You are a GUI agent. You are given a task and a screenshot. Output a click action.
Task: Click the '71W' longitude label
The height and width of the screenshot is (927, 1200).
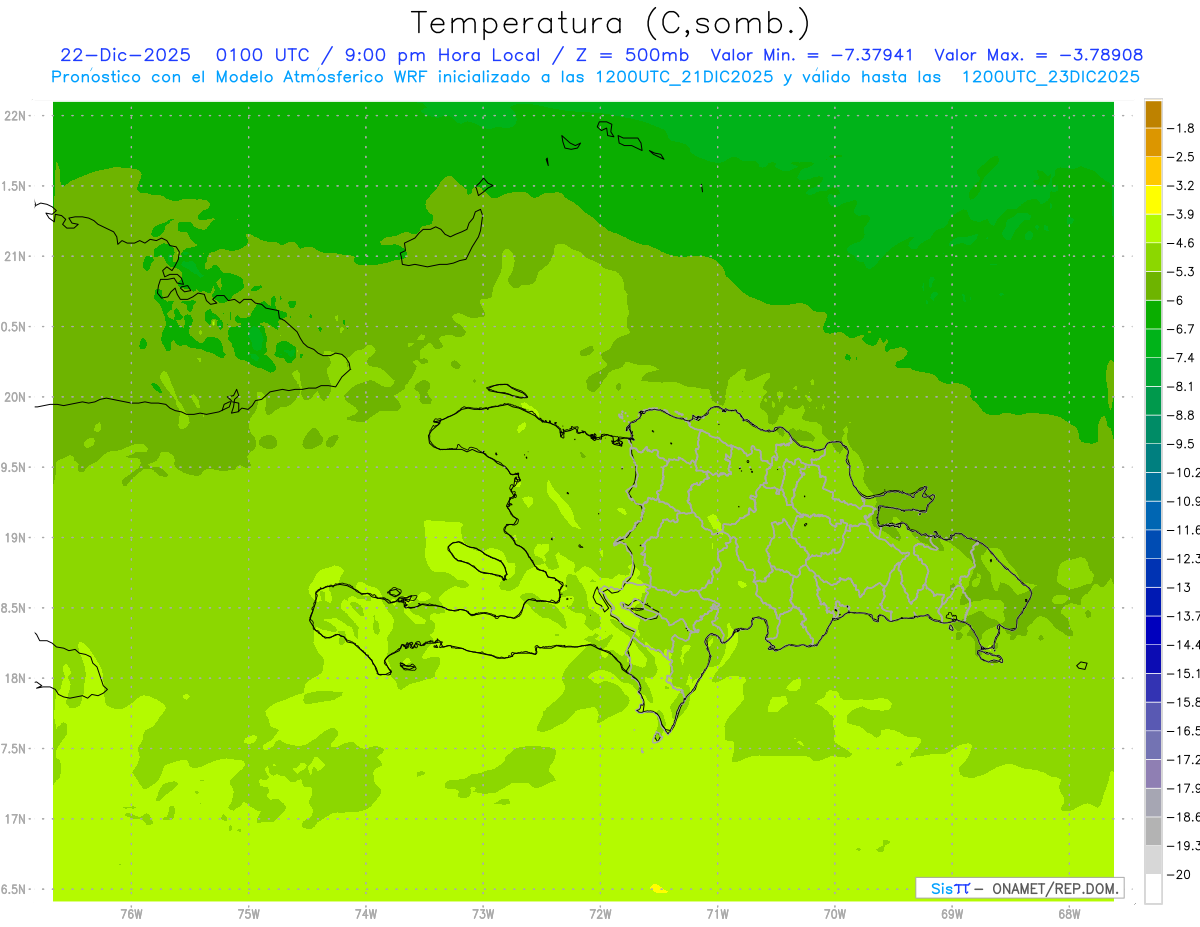pyautogui.click(x=717, y=914)
